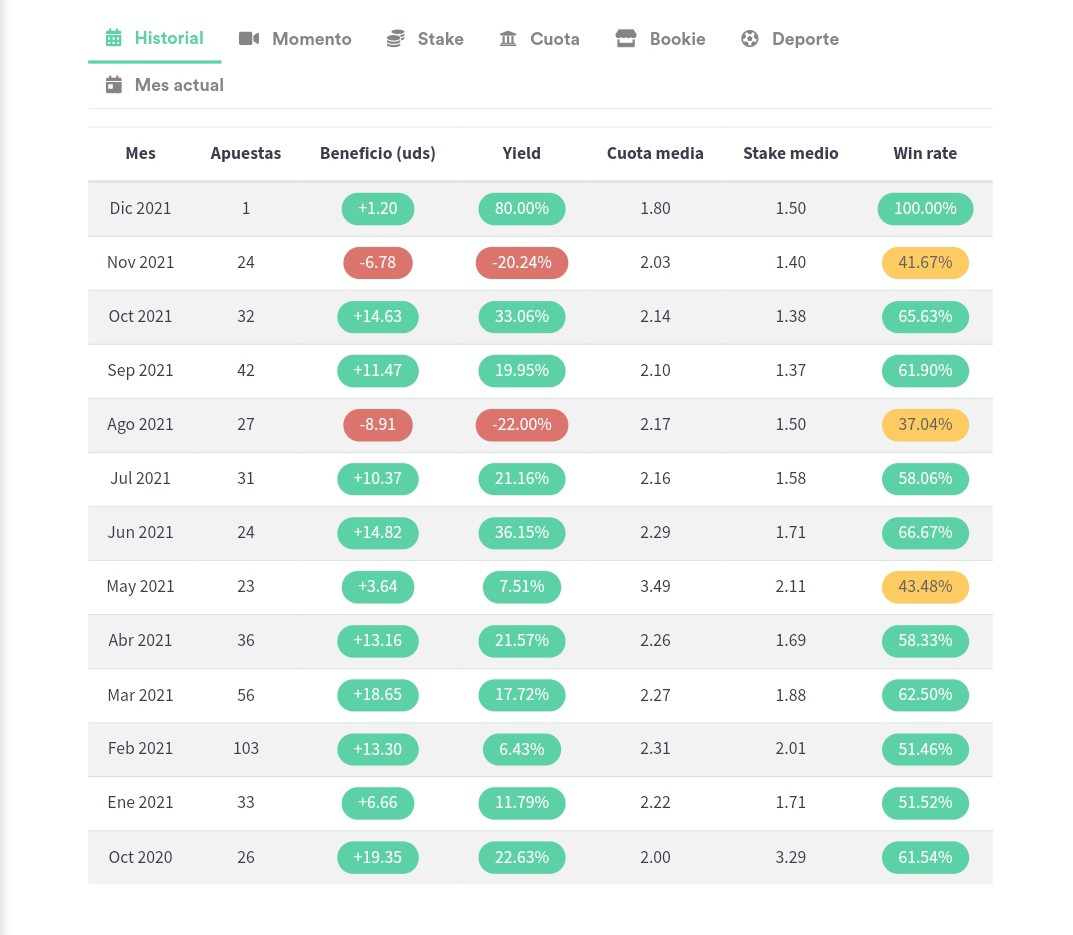Click the store icon next to Bookie
1073x935 pixels.
click(x=626, y=38)
